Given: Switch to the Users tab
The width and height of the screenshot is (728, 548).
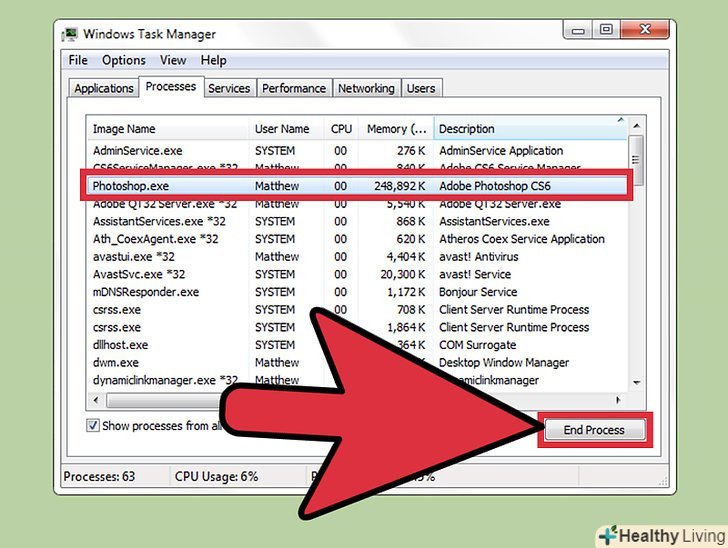Looking at the screenshot, I should [421, 88].
